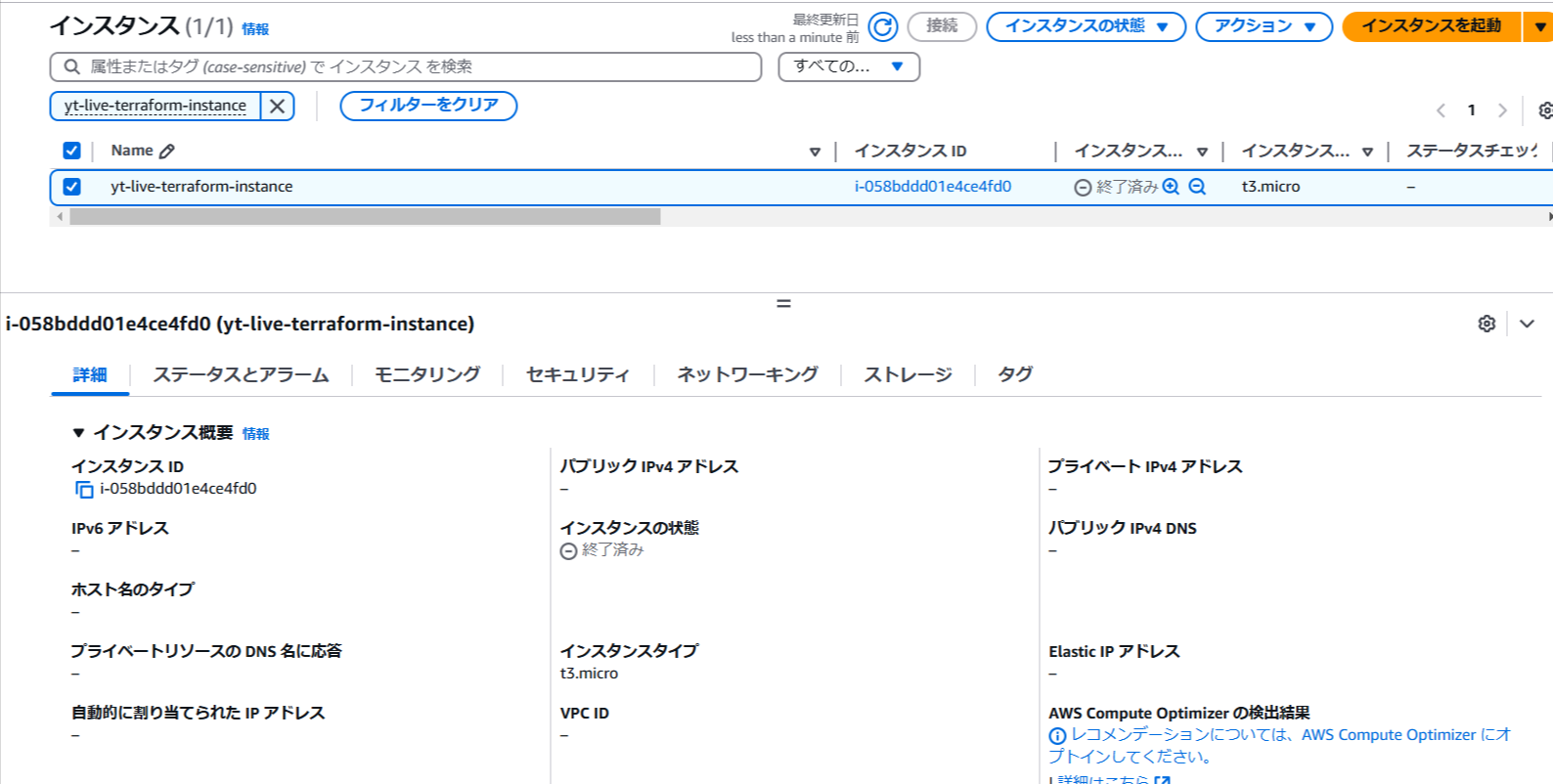The height and width of the screenshot is (784, 1553).
Task: Click the yt-live-terraform-instance filter chip
Action: click(155, 106)
